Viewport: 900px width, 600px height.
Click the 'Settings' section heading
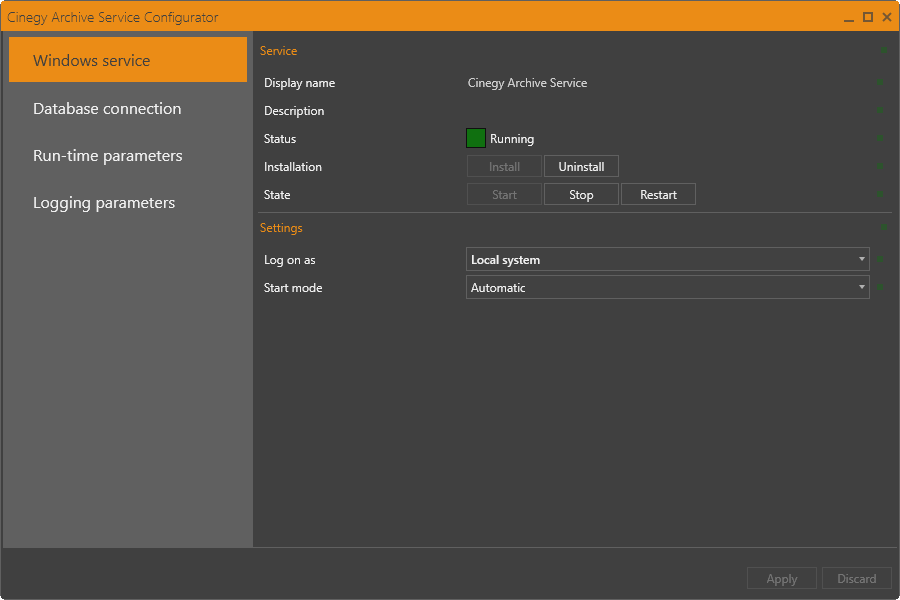281,228
